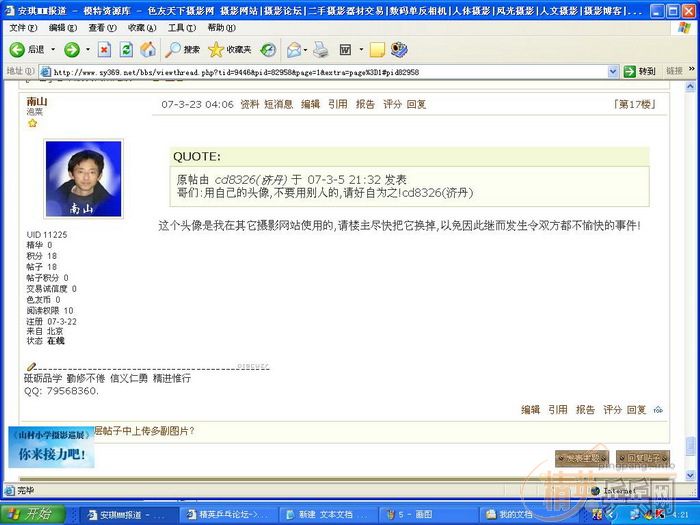700x525 pixels.
Task: Click the 南山 user avatar image
Action: coord(83,180)
